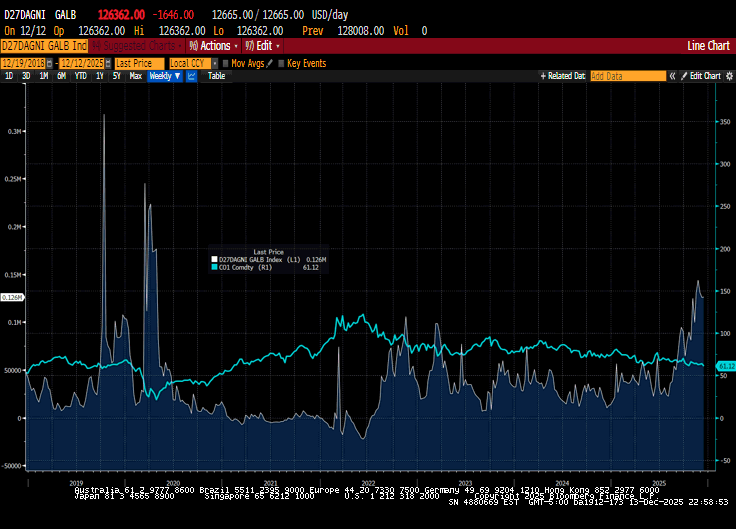Viewport: 736px width, 529px height.
Task: Click the 0.126M left axis value tag
Action: pos(12,298)
